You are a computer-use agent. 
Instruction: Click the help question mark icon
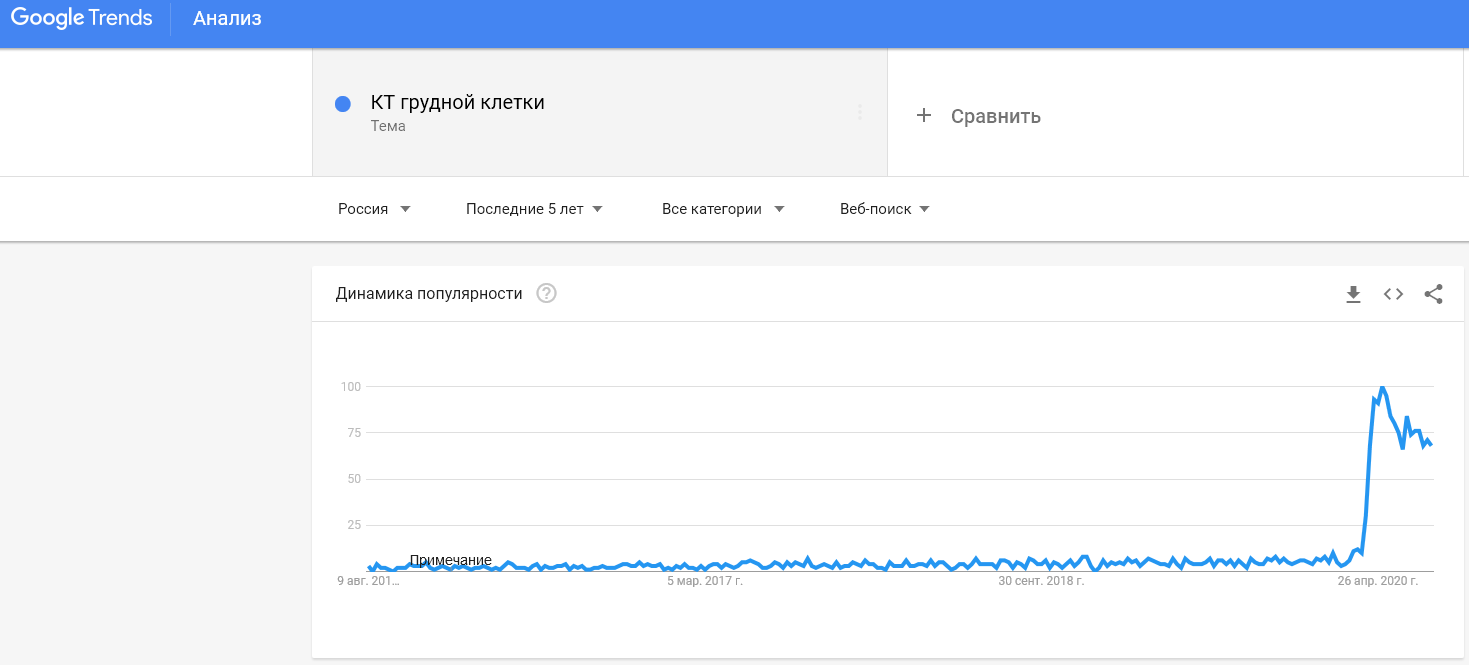[546, 294]
